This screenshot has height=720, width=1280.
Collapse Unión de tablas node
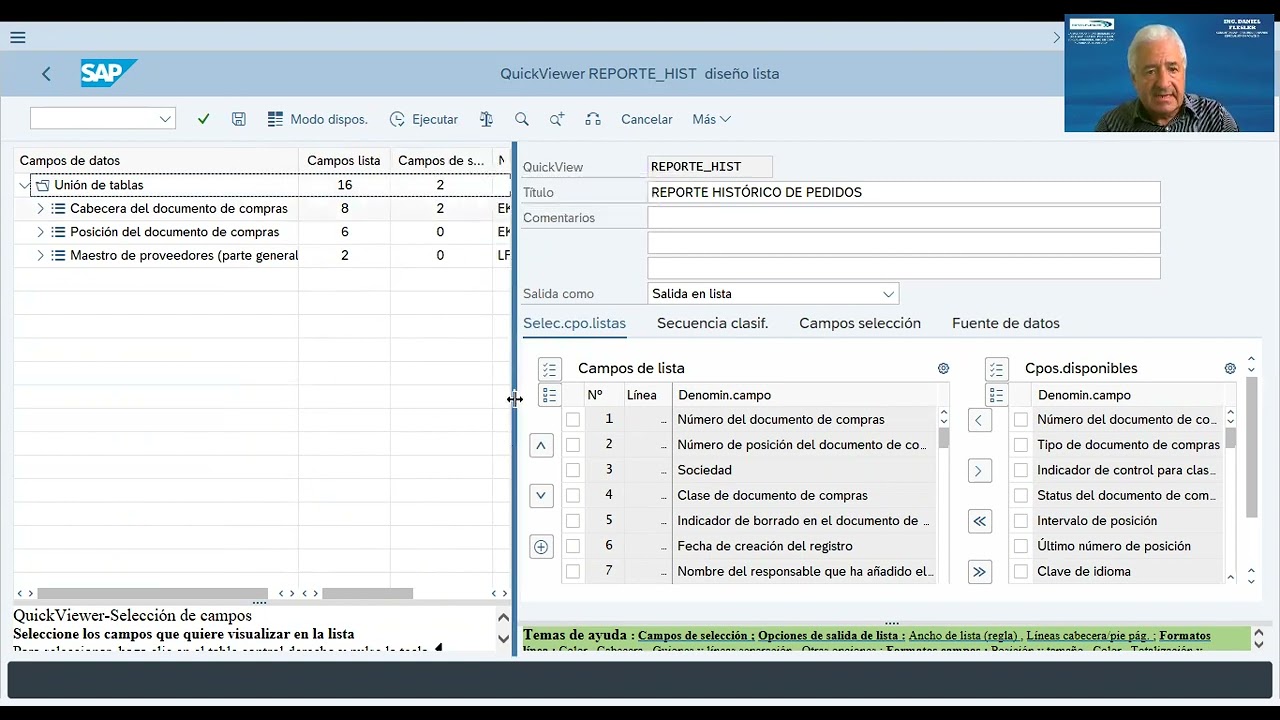24,185
